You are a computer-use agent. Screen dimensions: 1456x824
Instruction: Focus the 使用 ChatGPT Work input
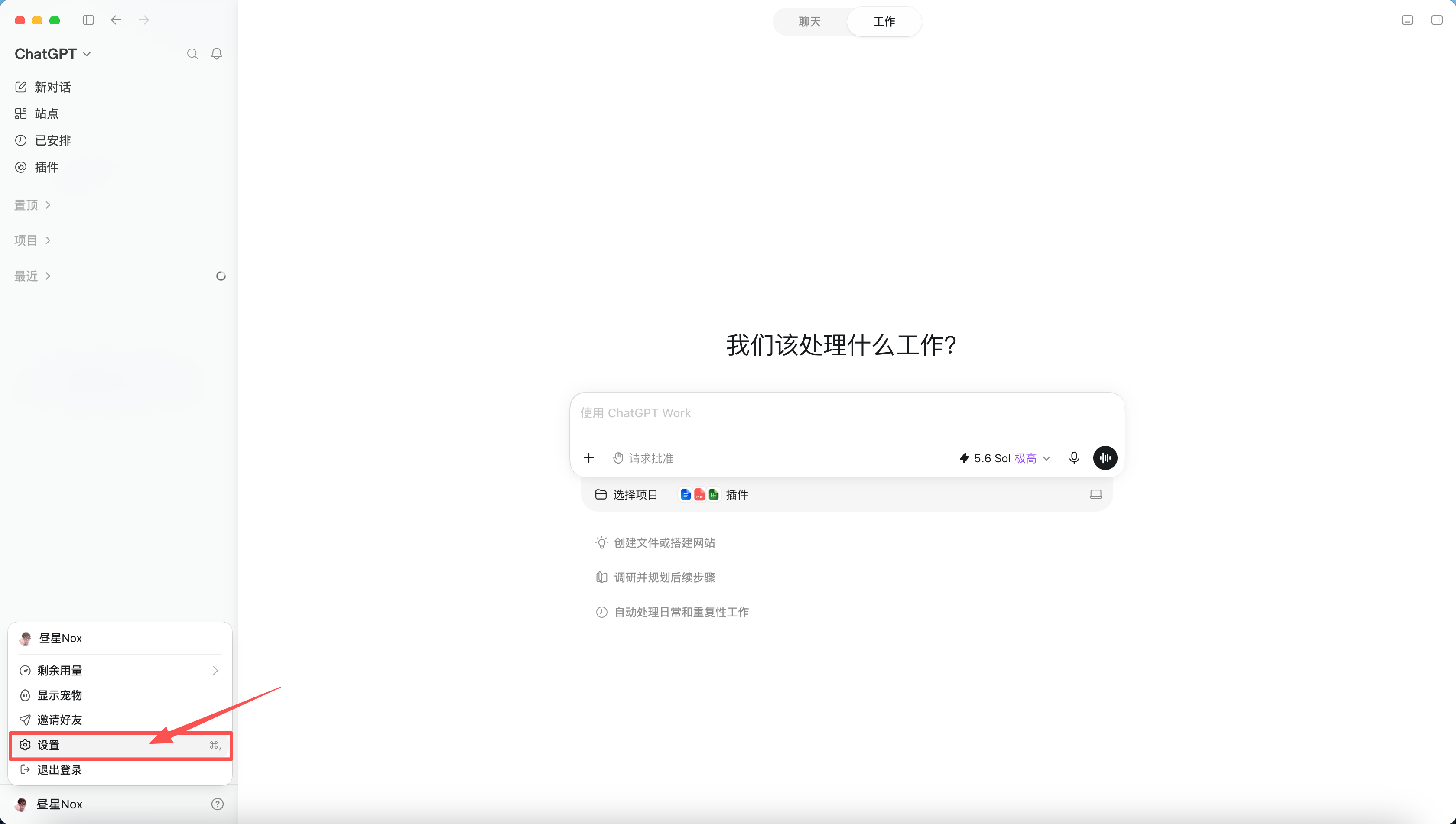point(847,413)
